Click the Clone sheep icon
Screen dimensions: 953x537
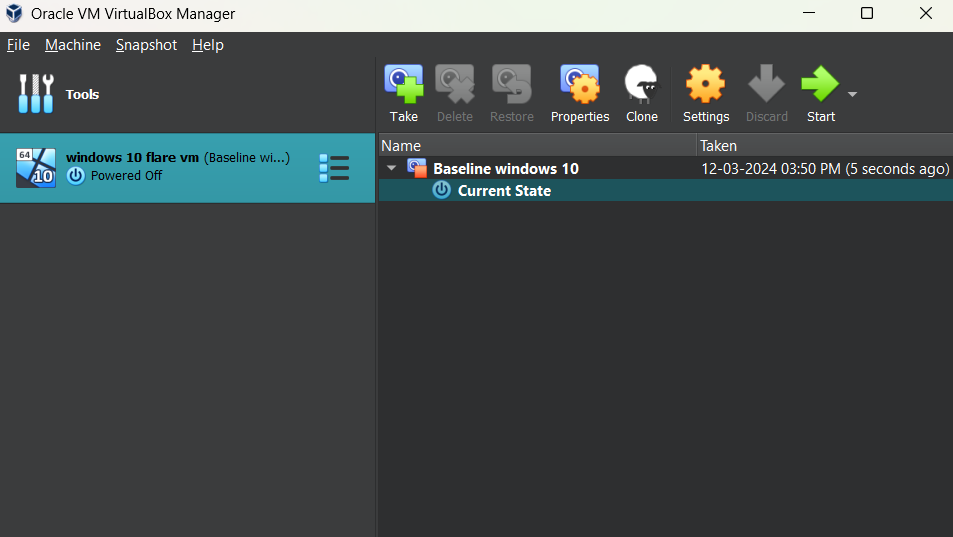(642, 84)
